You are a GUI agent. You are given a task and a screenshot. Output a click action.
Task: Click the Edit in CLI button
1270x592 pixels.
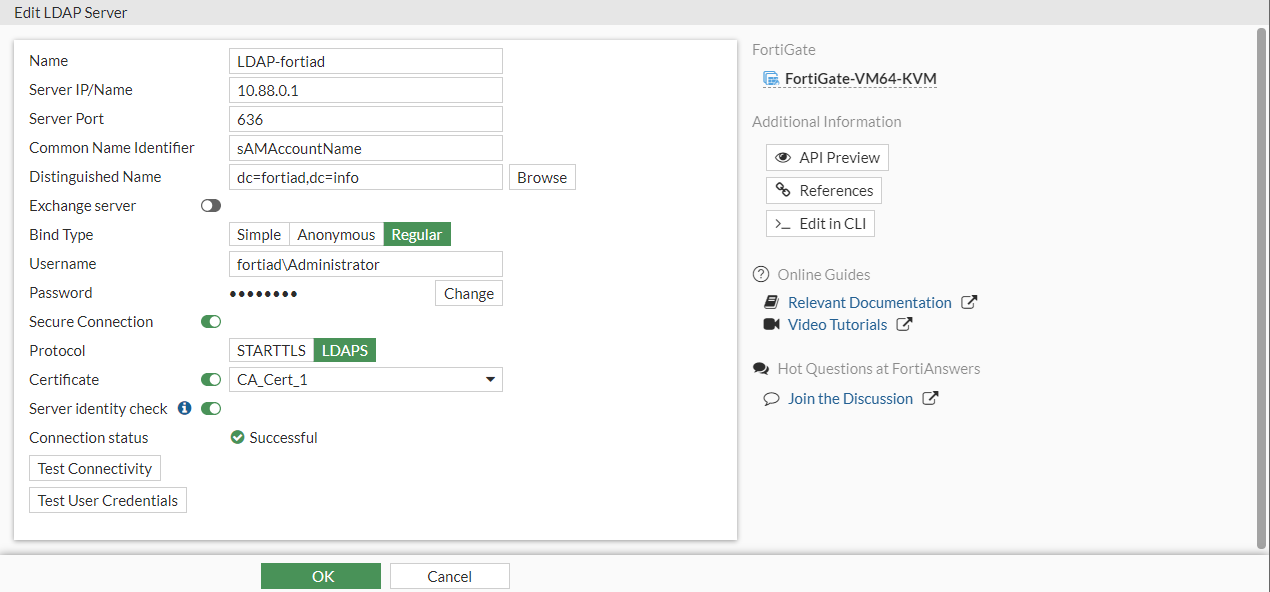[820, 223]
